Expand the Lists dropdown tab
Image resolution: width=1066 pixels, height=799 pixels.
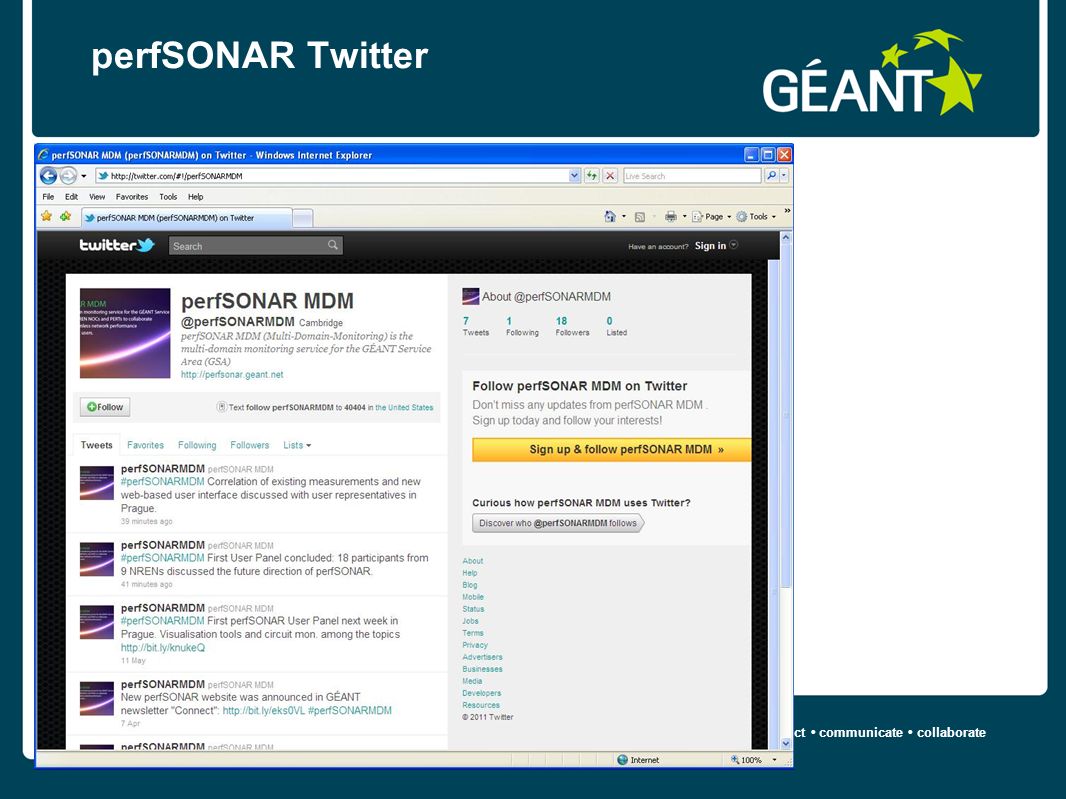click(x=297, y=445)
